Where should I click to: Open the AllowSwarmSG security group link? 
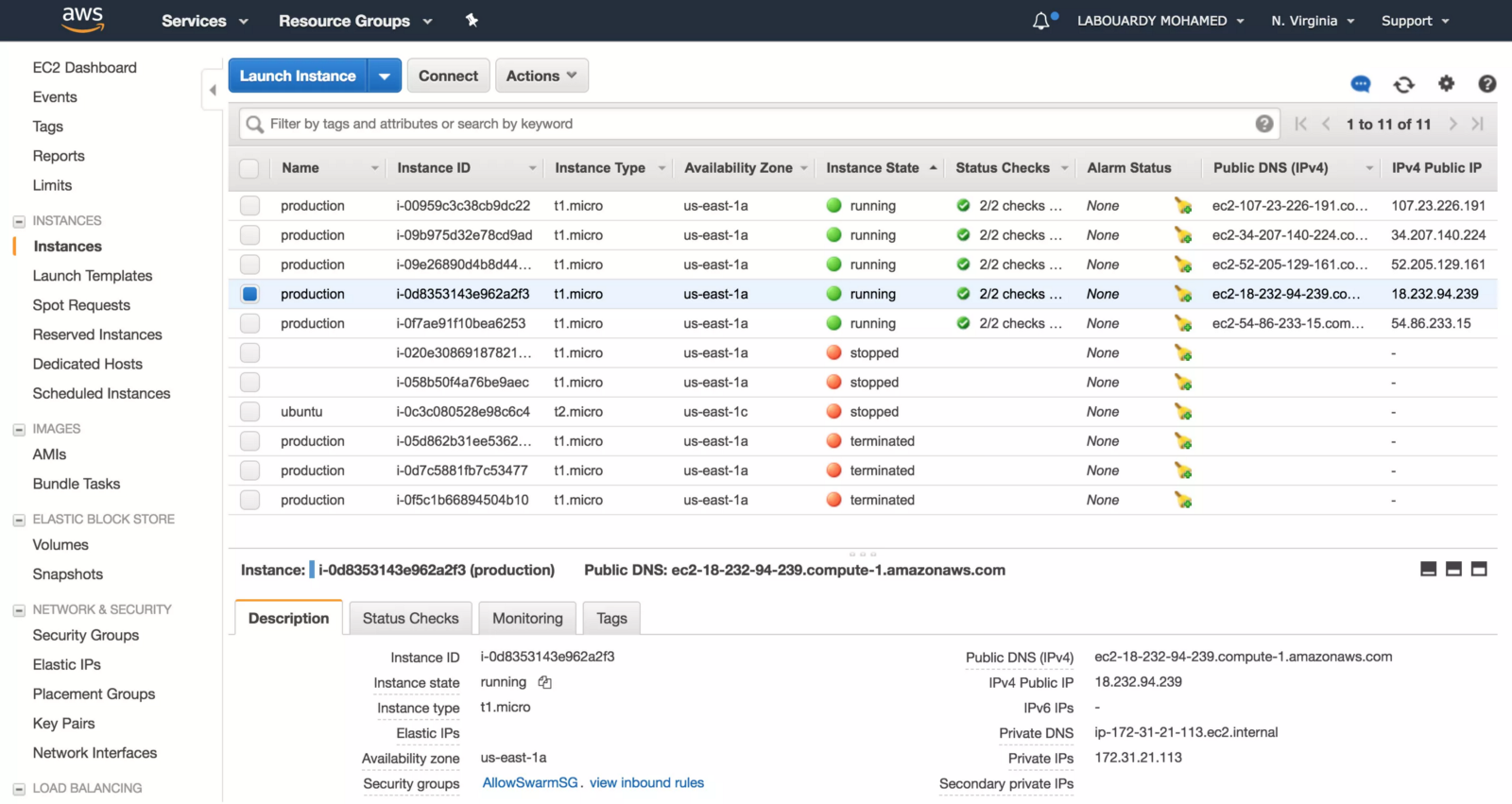[529, 782]
